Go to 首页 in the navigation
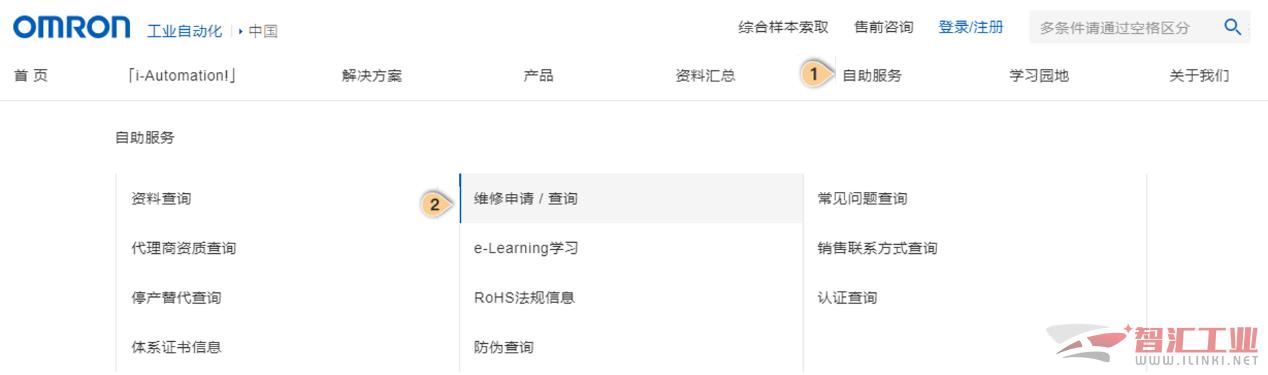This screenshot has width=1268, height=375. (31, 75)
